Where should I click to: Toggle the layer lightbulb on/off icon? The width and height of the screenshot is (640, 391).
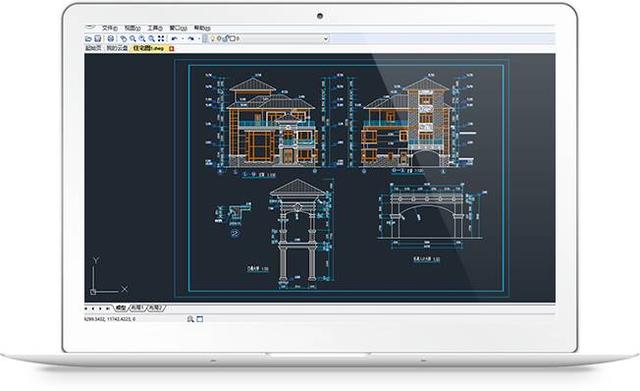tap(213, 39)
